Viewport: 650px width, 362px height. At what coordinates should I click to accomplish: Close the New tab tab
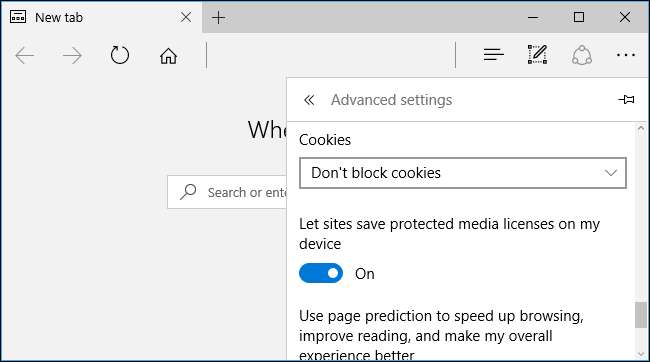tap(186, 17)
